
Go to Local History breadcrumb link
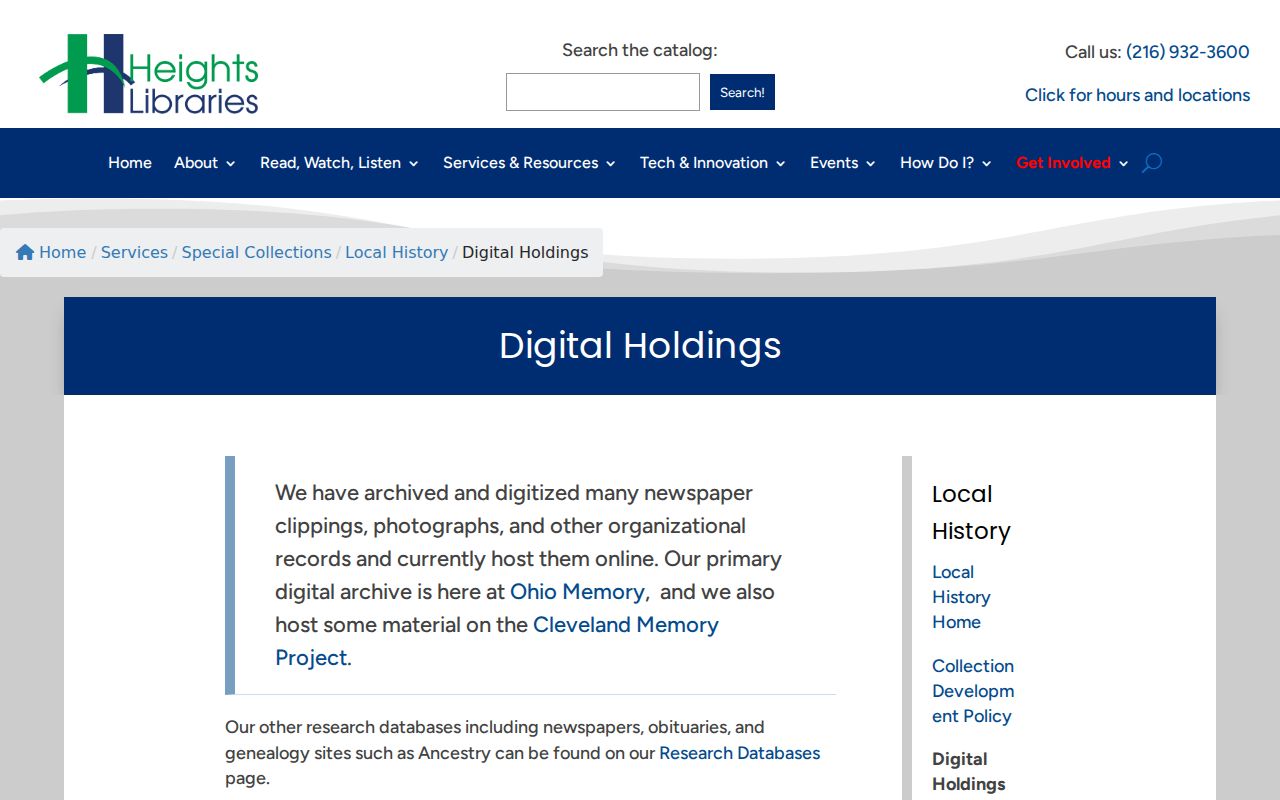point(397,252)
